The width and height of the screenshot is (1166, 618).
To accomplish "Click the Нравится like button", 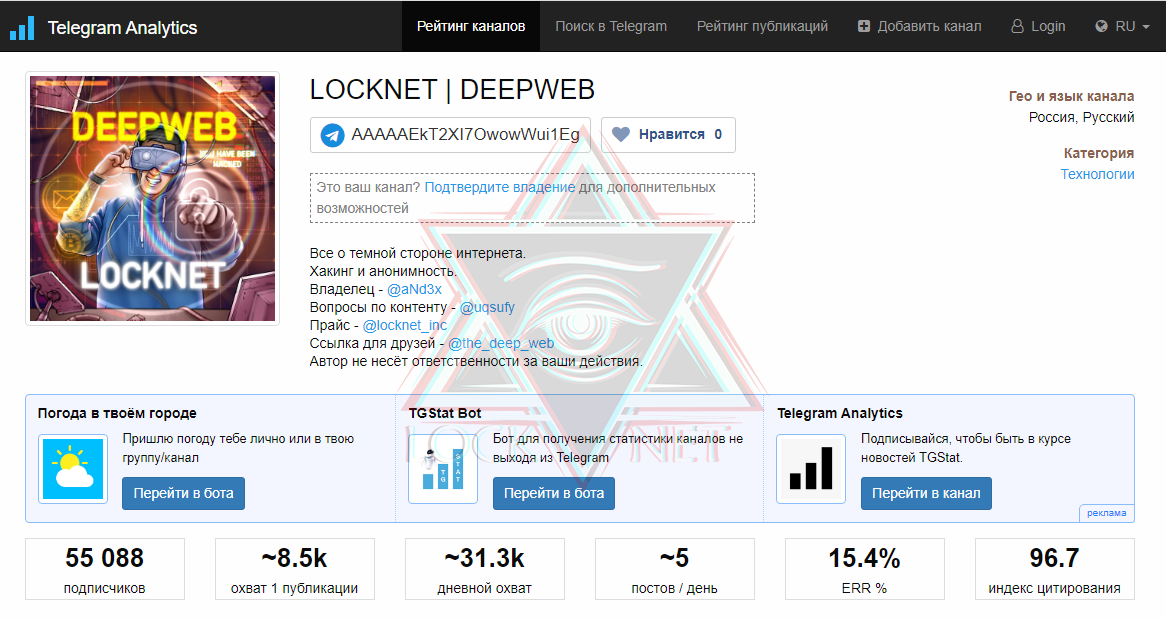I will (668, 135).
